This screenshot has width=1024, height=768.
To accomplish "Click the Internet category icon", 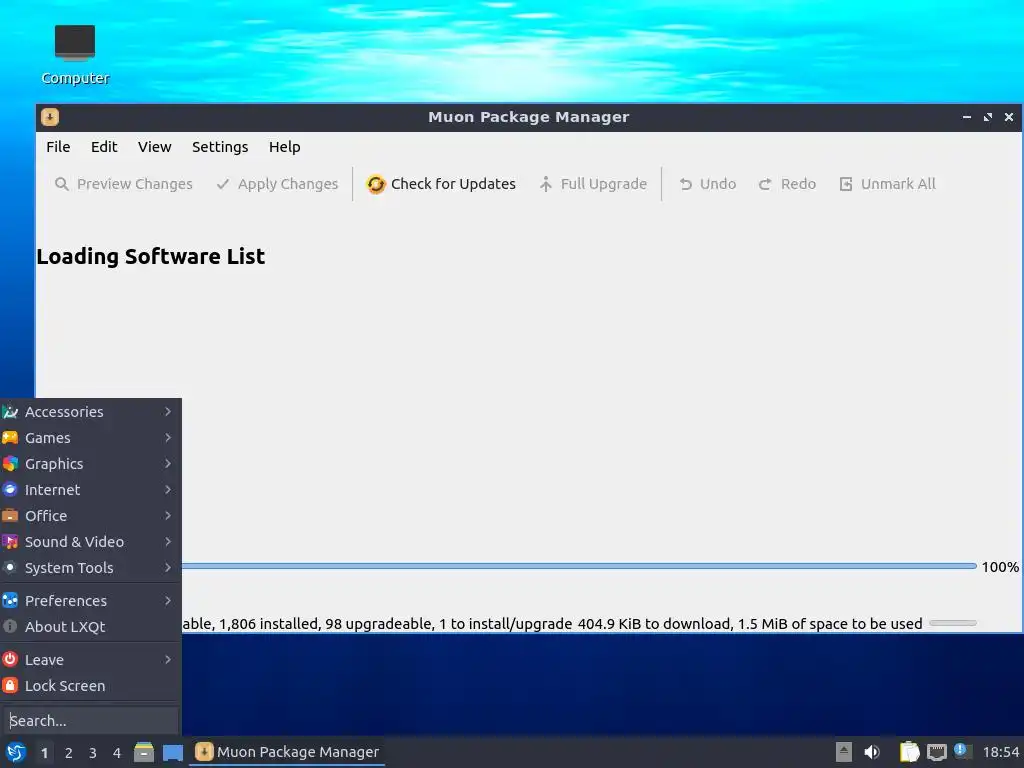I will coord(10,490).
